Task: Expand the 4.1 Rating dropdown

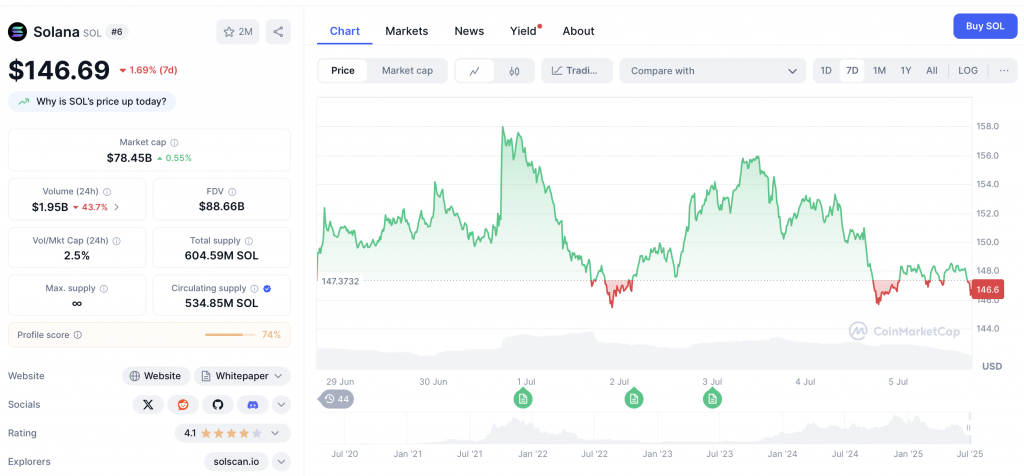Action: [232, 433]
